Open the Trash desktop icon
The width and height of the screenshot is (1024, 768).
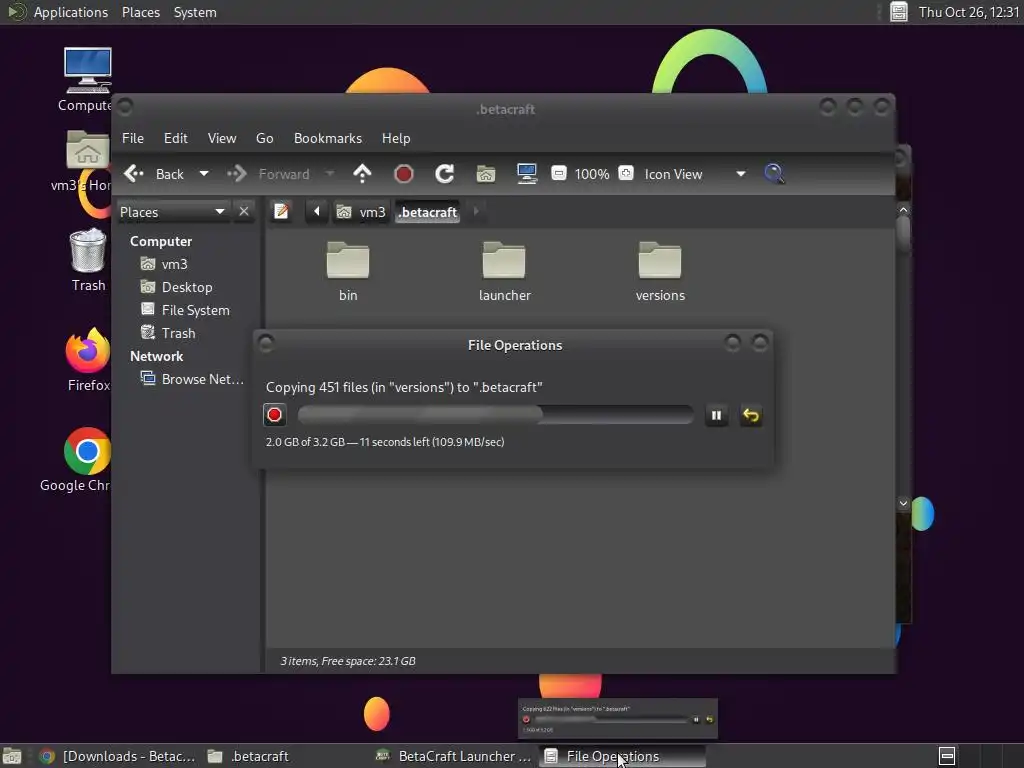point(88,259)
